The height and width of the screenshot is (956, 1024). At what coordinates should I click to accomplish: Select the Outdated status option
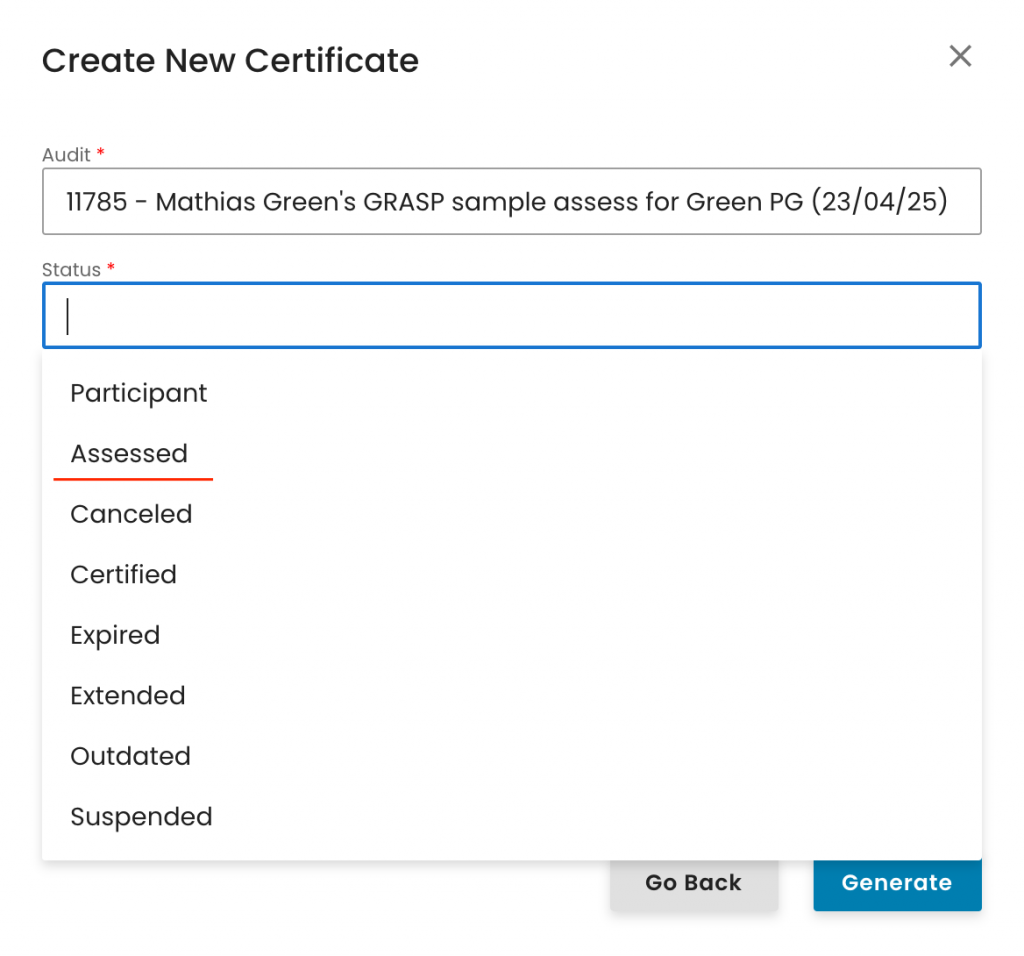click(x=130, y=756)
